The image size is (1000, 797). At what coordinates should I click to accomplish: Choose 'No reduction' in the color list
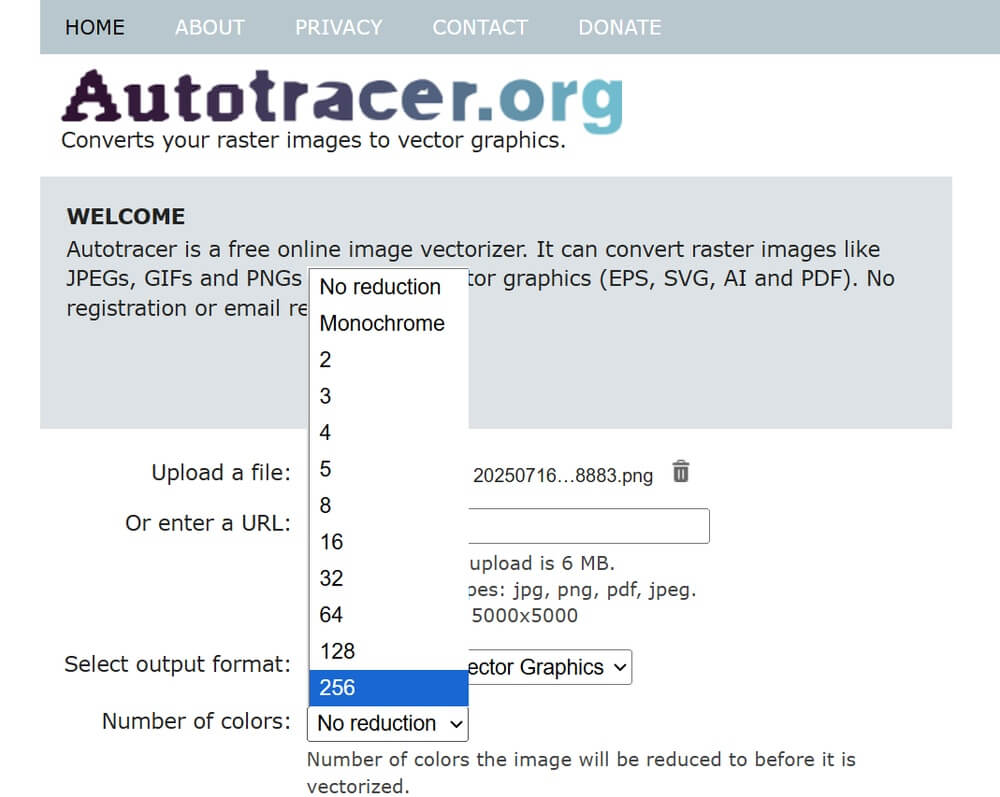coord(388,287)
